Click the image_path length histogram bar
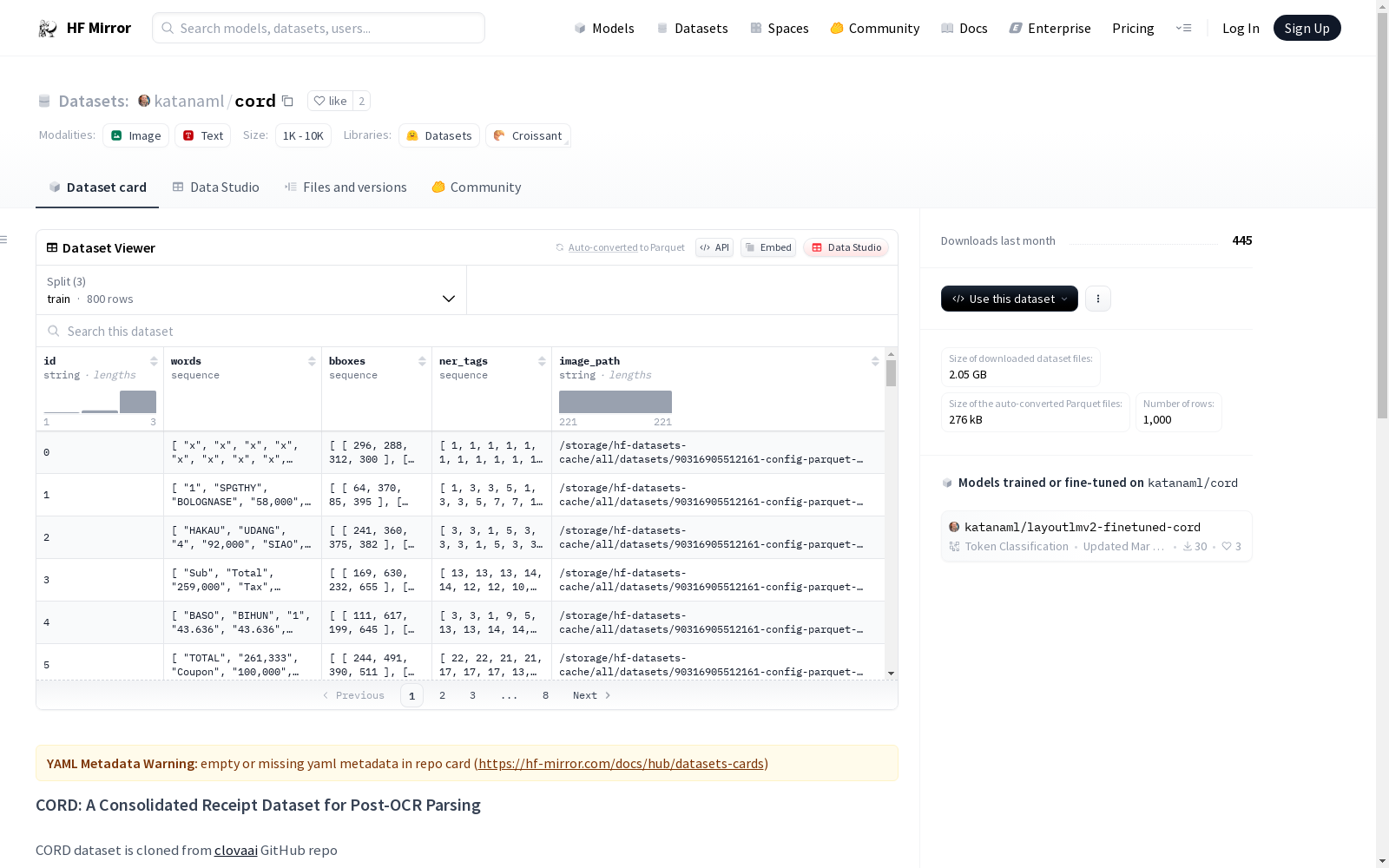 pyautogui.click(x=616, y=402)
